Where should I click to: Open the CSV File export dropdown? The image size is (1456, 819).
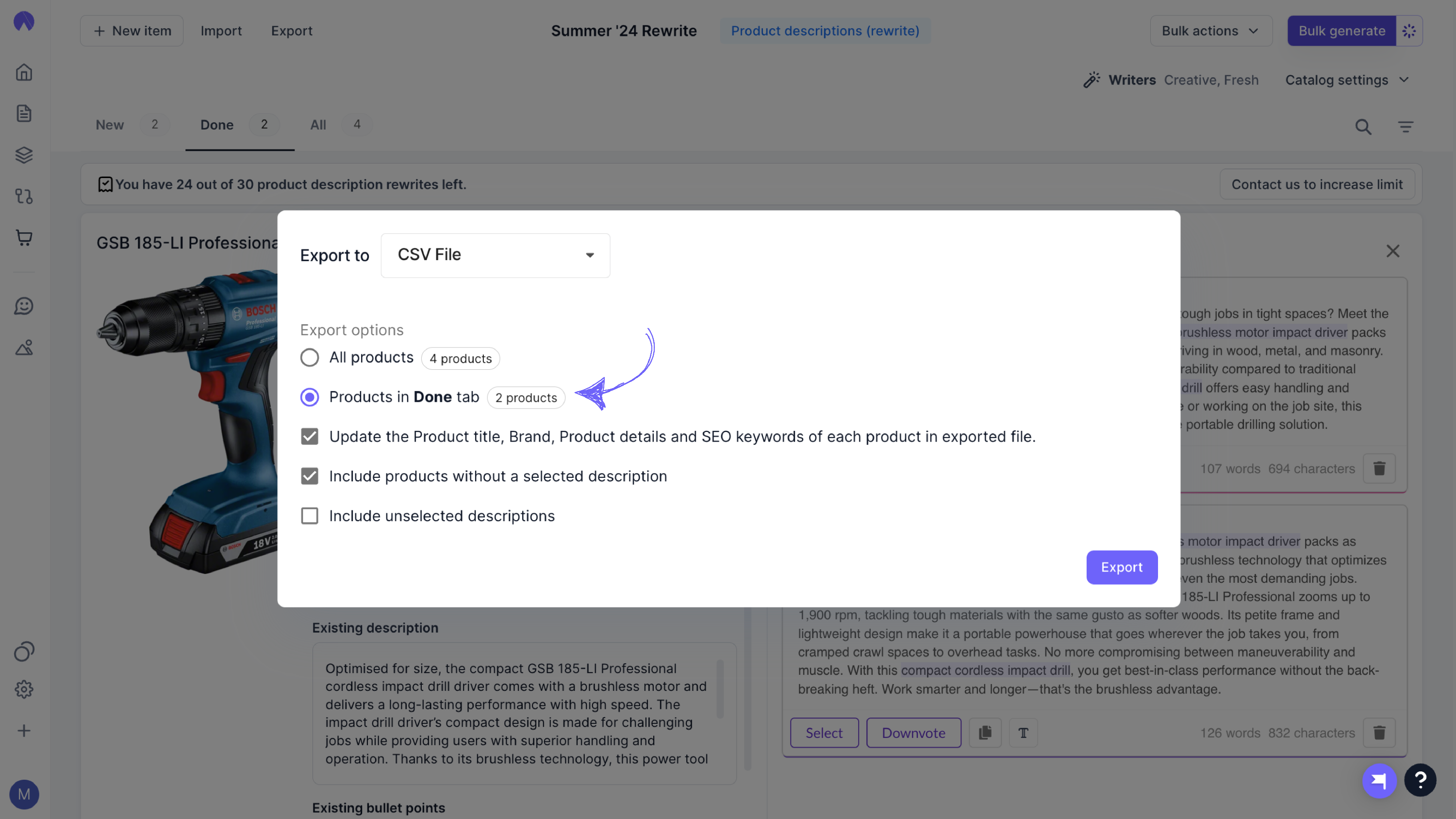click(x=495, y=255)
